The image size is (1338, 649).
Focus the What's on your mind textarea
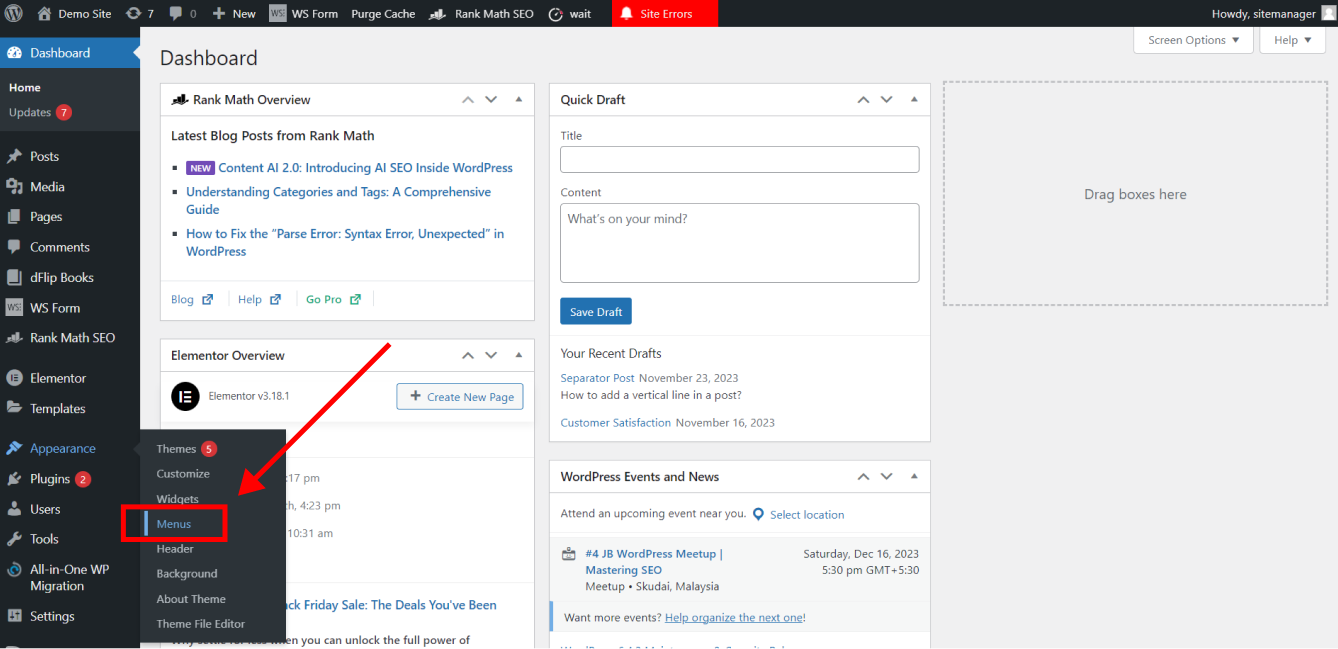(739, 243)
